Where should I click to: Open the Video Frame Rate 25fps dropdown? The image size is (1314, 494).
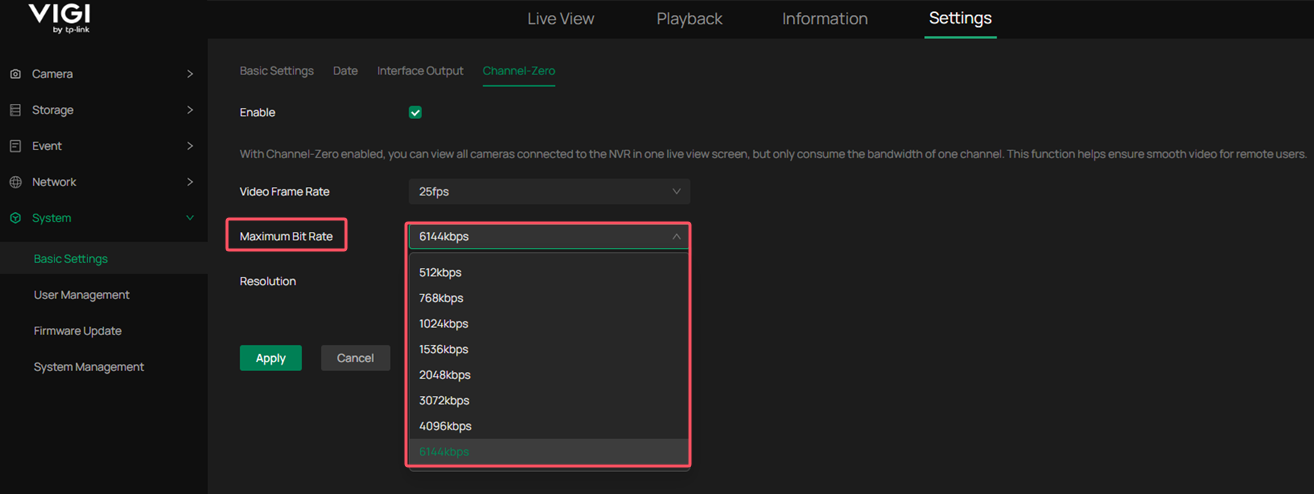(549, 191)
